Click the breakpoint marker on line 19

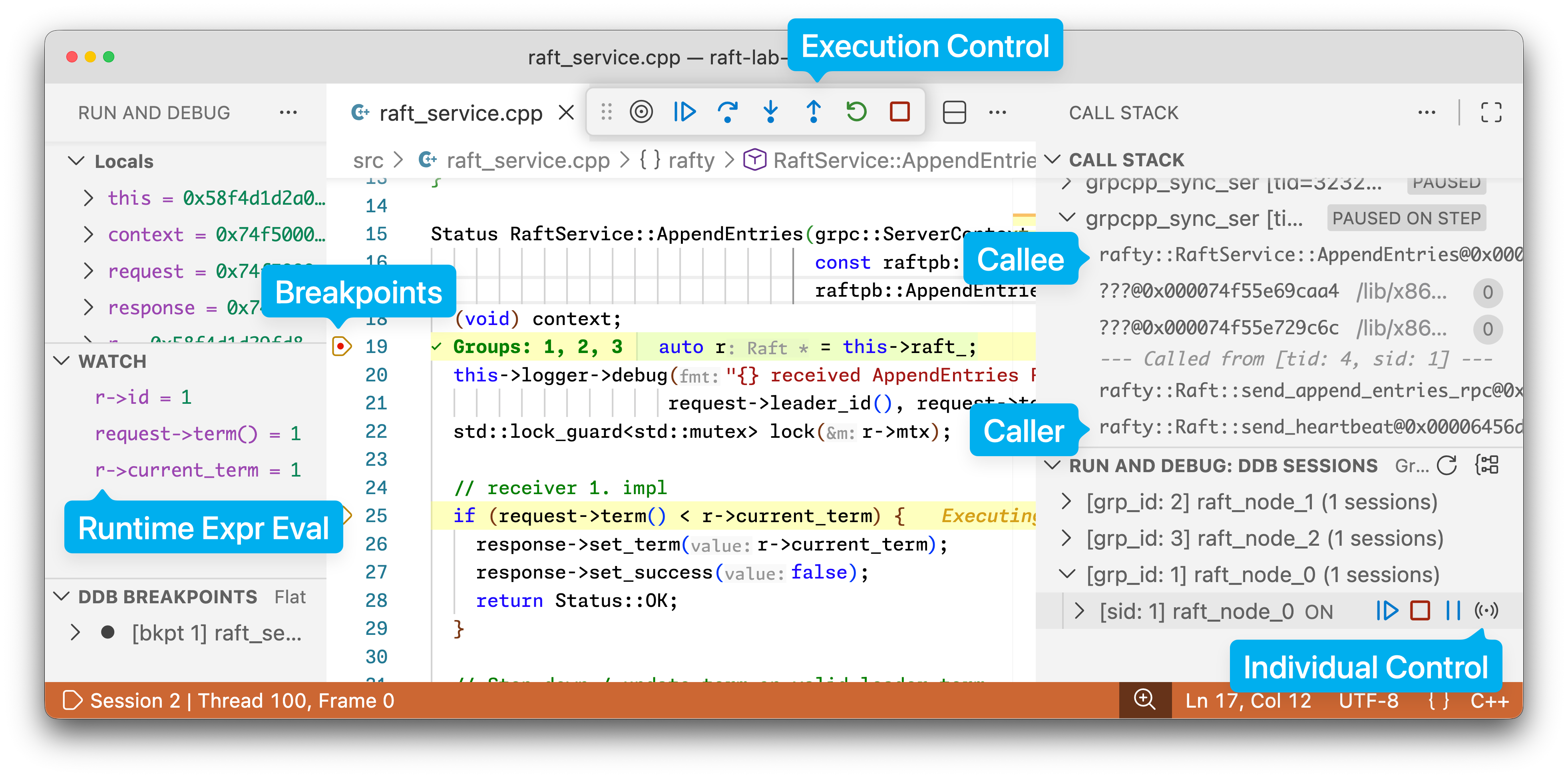coord(342,347)
